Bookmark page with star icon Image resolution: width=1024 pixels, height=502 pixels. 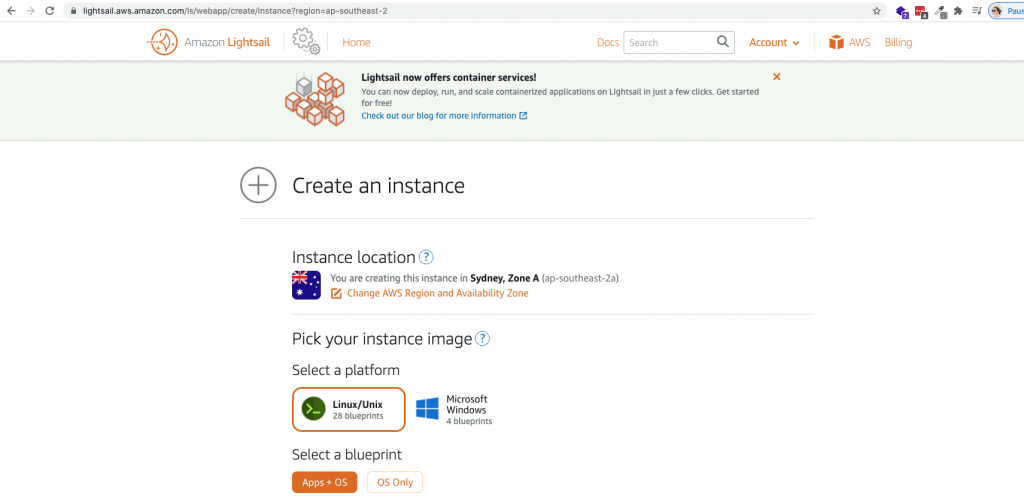pyautogui.click(x=877, y=11)
